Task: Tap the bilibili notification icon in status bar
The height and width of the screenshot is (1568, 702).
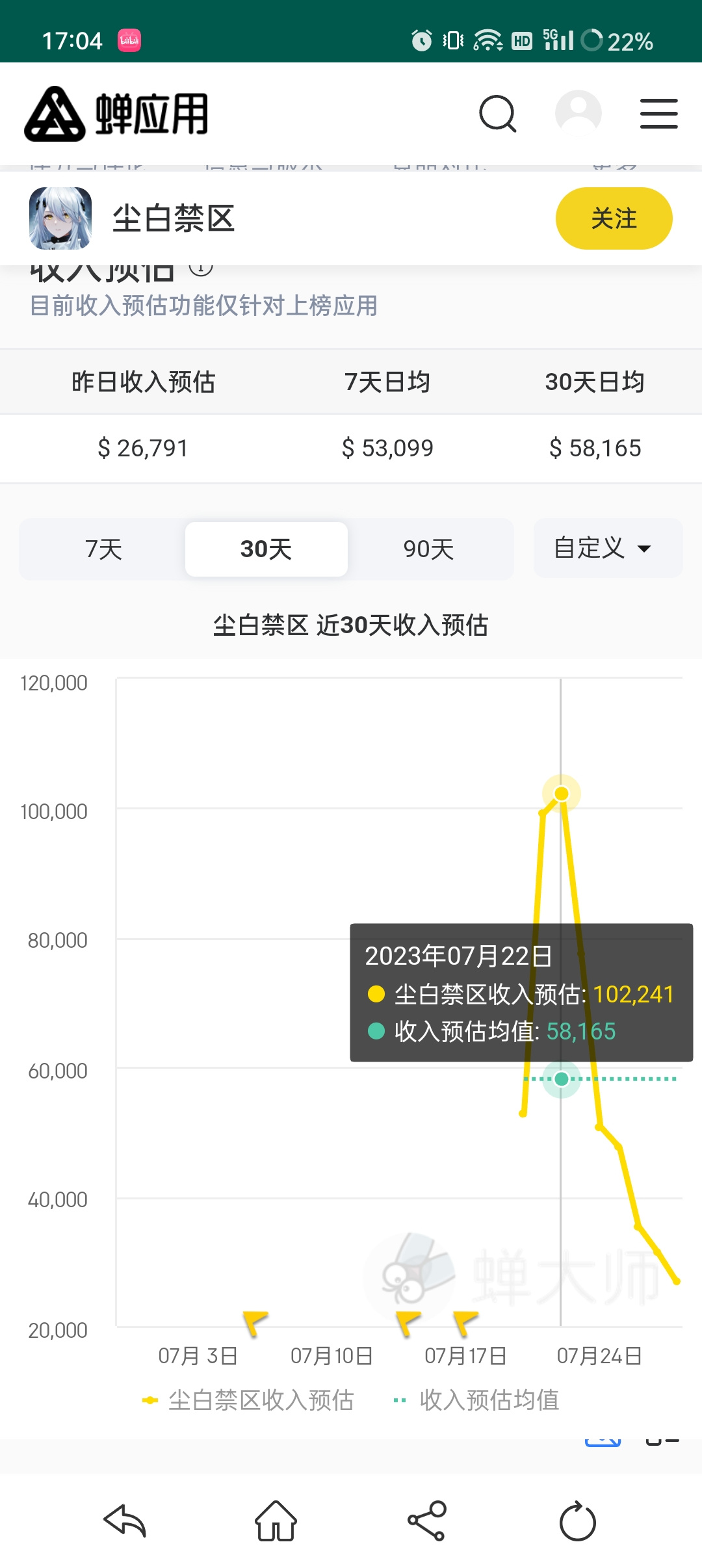Action: pyautogui.click(x=129, y=40)
